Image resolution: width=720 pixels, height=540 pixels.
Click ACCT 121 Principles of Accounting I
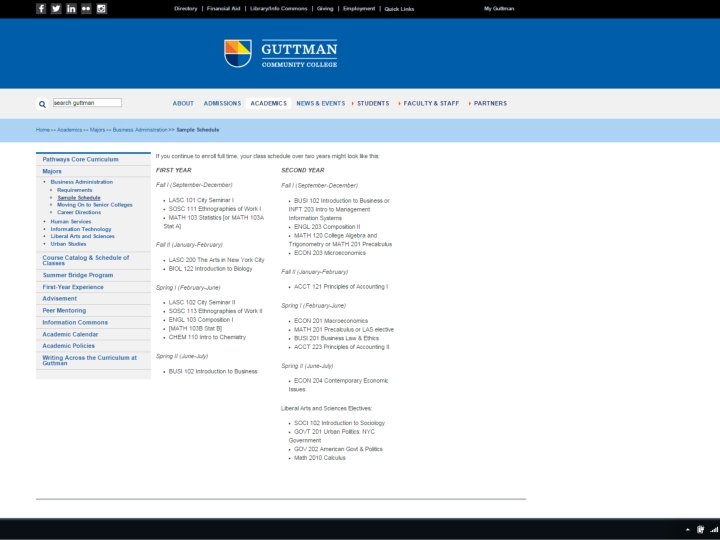click(341, 287)
